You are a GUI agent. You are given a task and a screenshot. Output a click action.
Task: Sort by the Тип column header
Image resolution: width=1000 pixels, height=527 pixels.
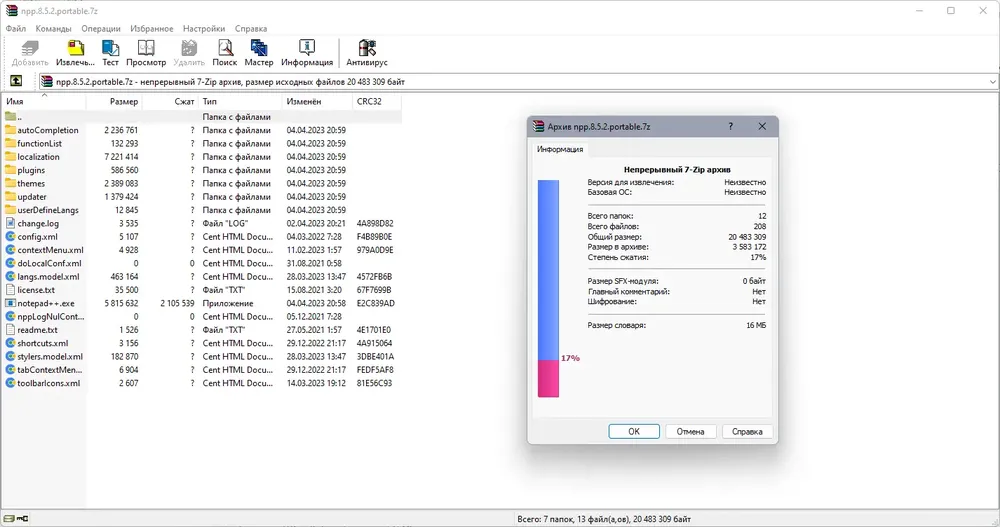(x=240, y=101)
